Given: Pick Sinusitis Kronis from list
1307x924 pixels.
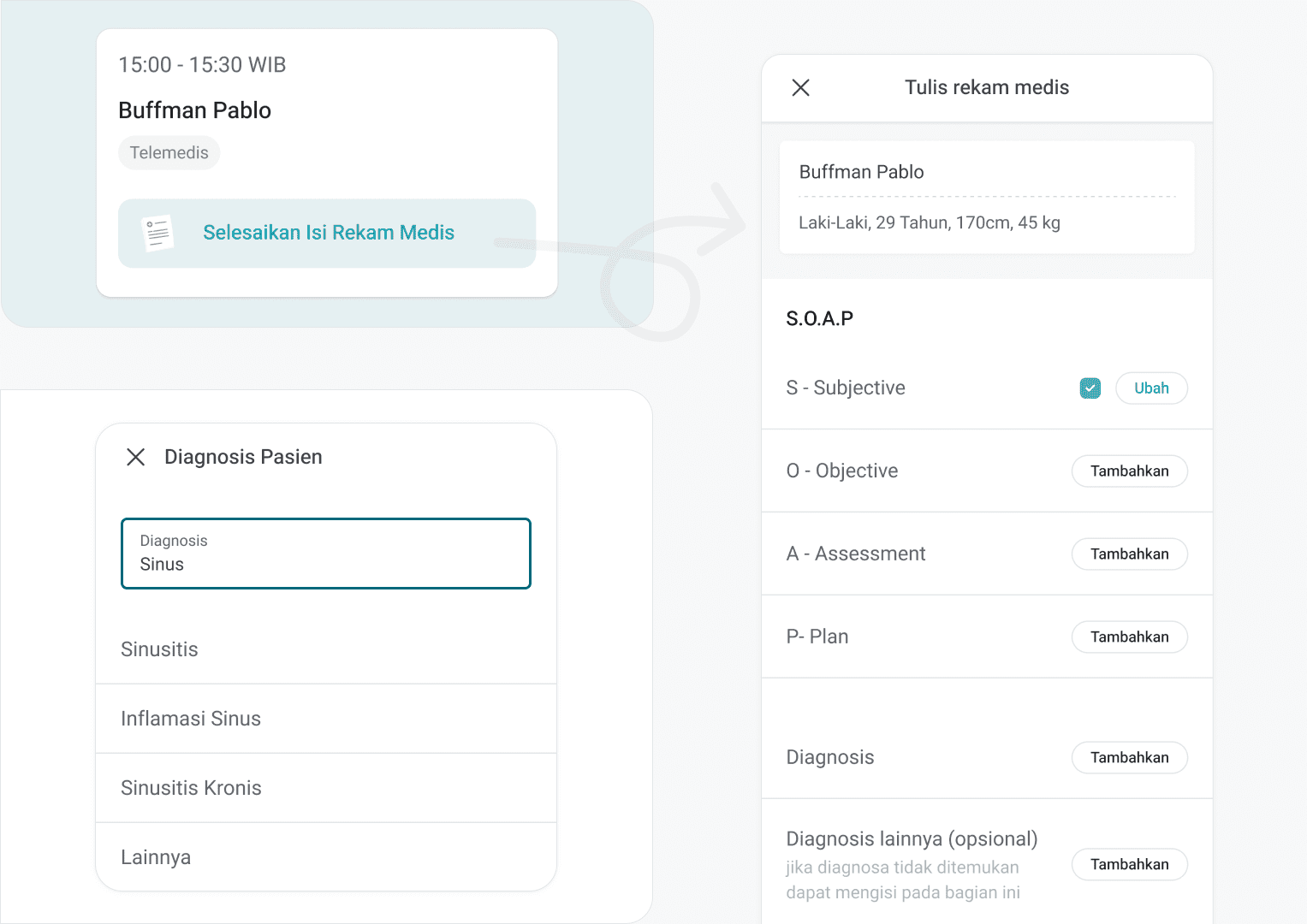Looking at the screenshot, I should pyautogui.click(x=192, y=788).
